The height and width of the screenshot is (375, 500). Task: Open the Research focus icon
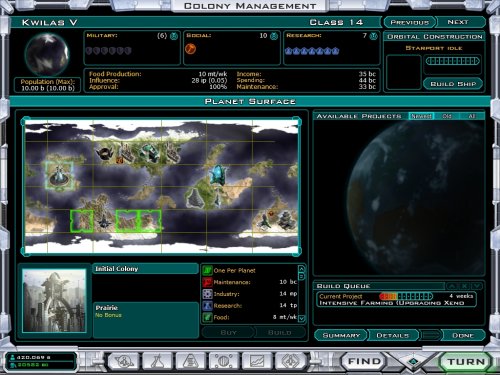pyautogui.click(x=374, y=36)
